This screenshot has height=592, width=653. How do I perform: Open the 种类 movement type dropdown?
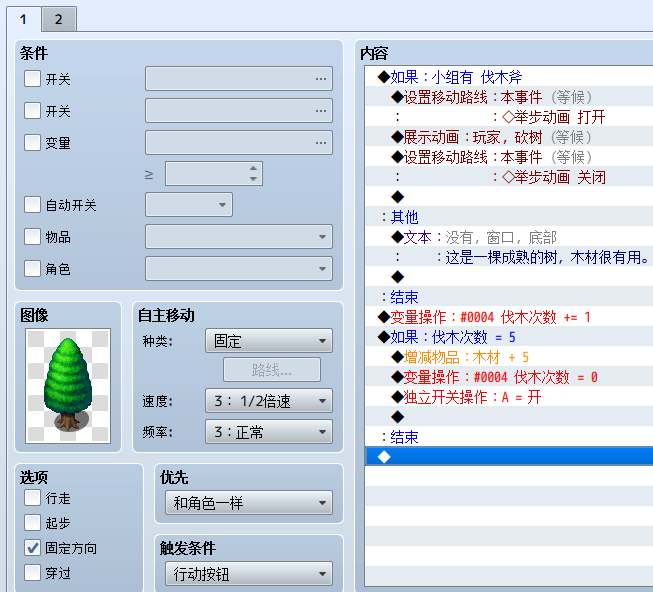tap(269, 341)
